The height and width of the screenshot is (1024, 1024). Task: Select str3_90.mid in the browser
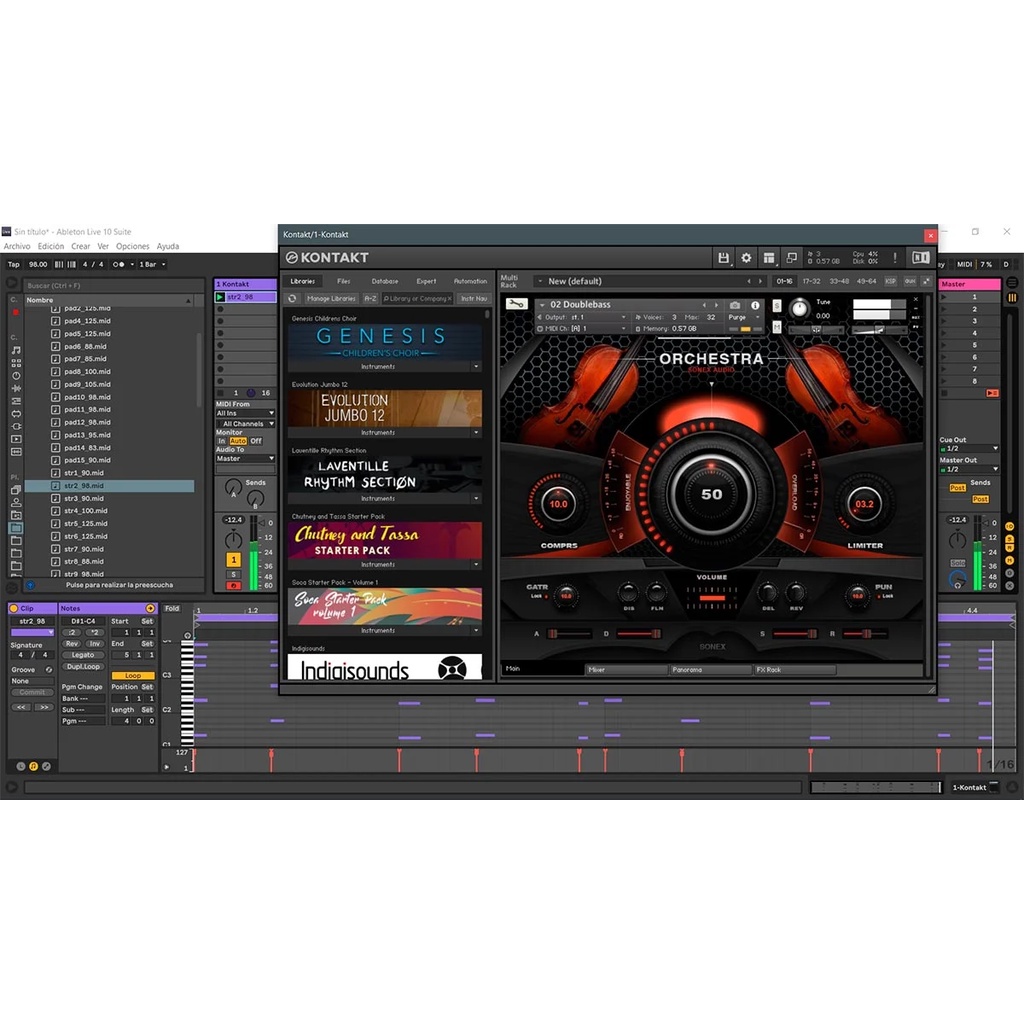click(84, 498)
